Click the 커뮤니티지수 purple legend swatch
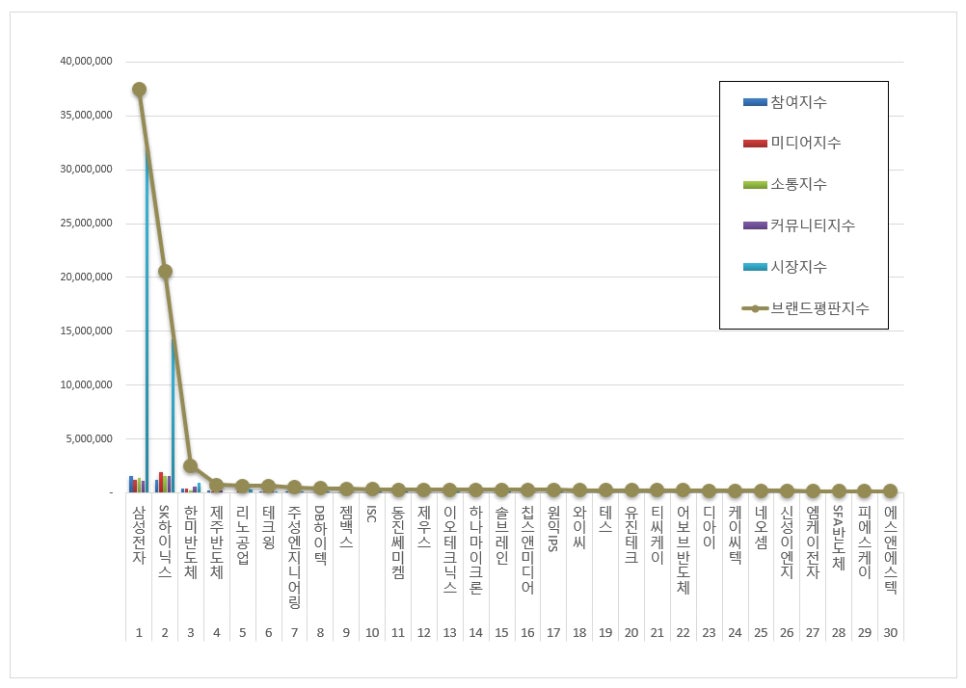The image size is (966, 688). tap(755, 226)
